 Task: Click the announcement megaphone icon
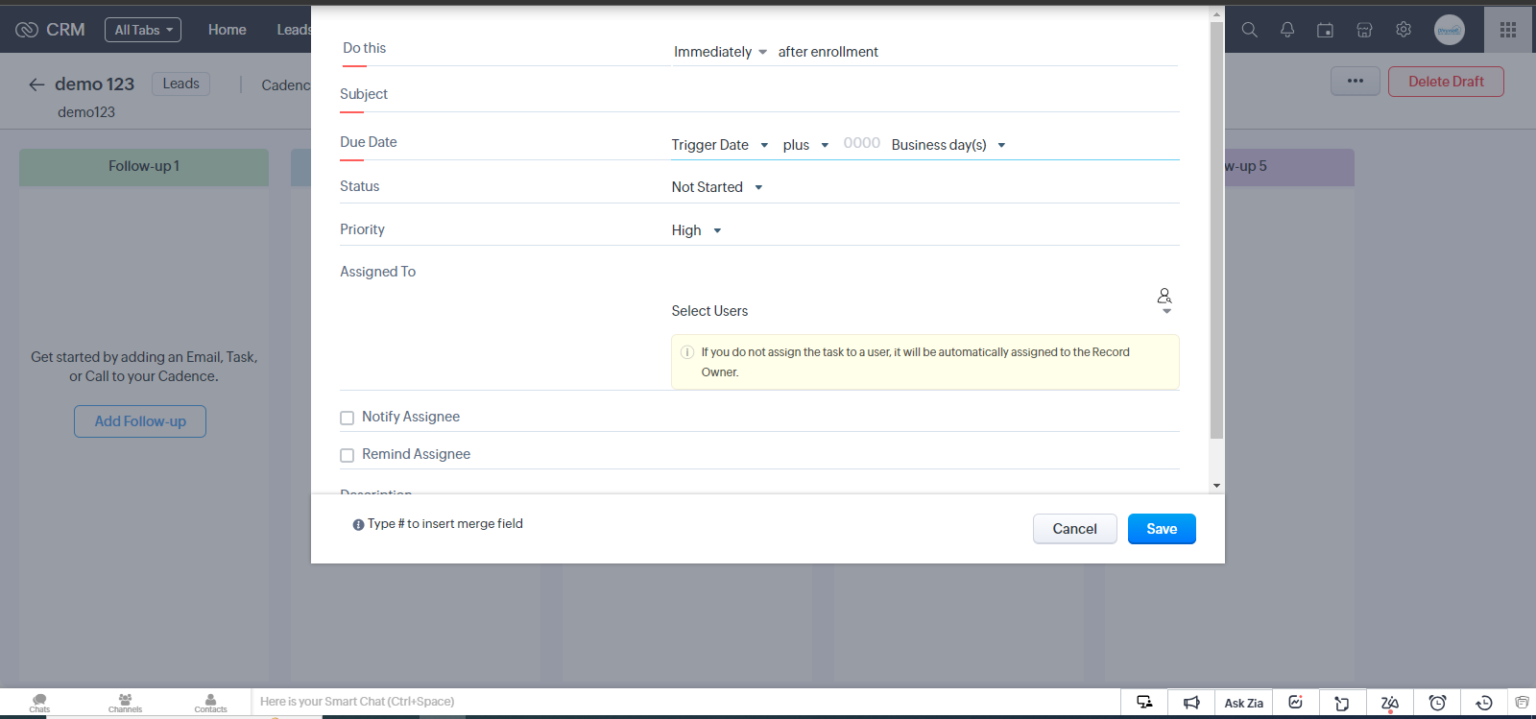[x=1191, y=702]
